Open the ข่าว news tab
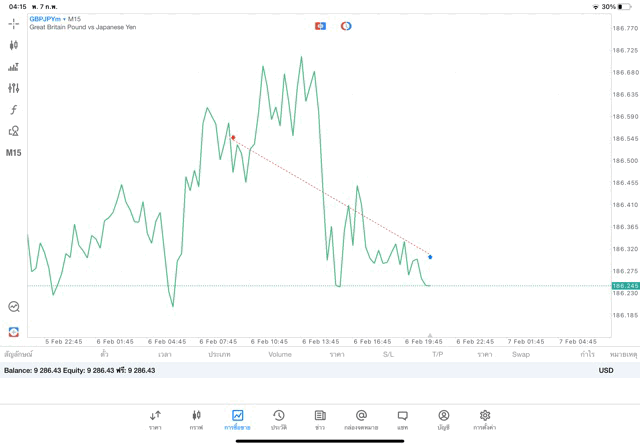 [320, 419]
